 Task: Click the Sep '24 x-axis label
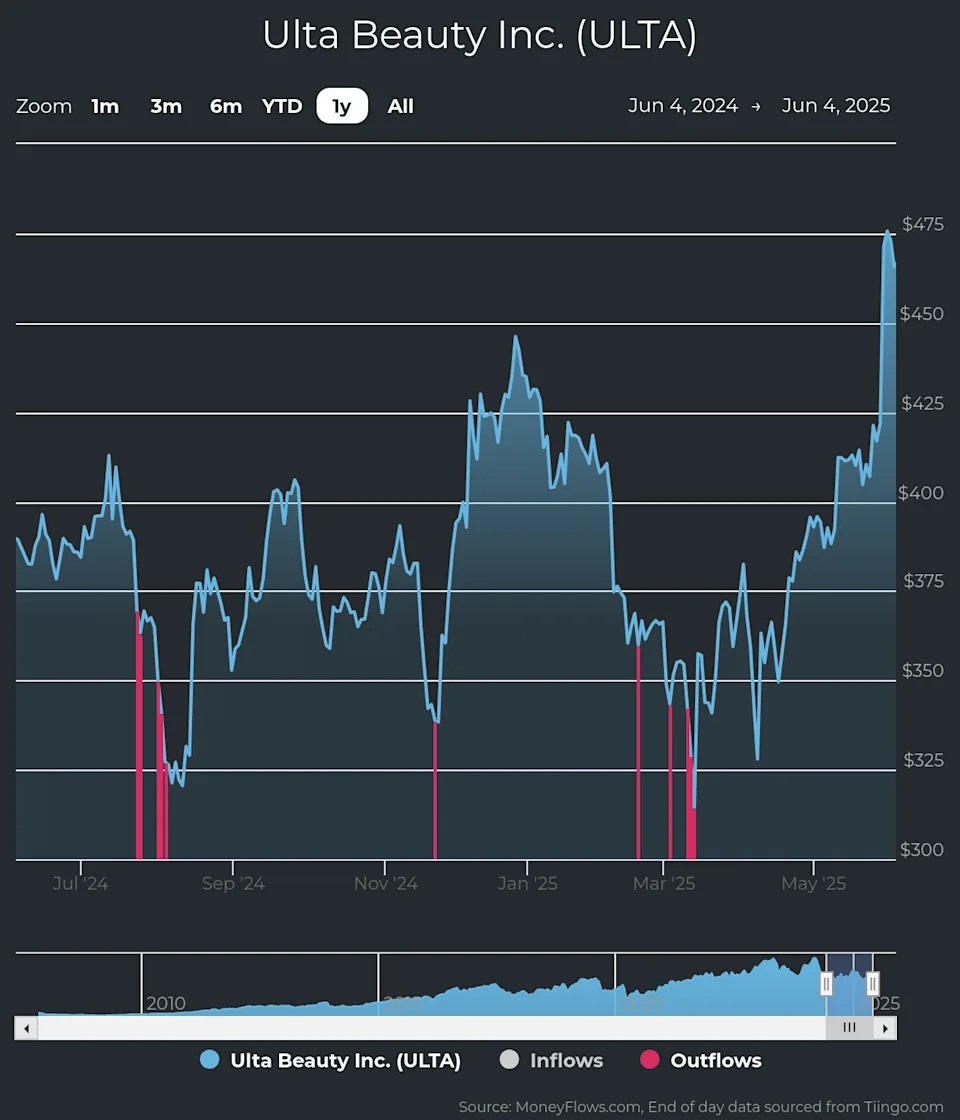click(233, 884)
